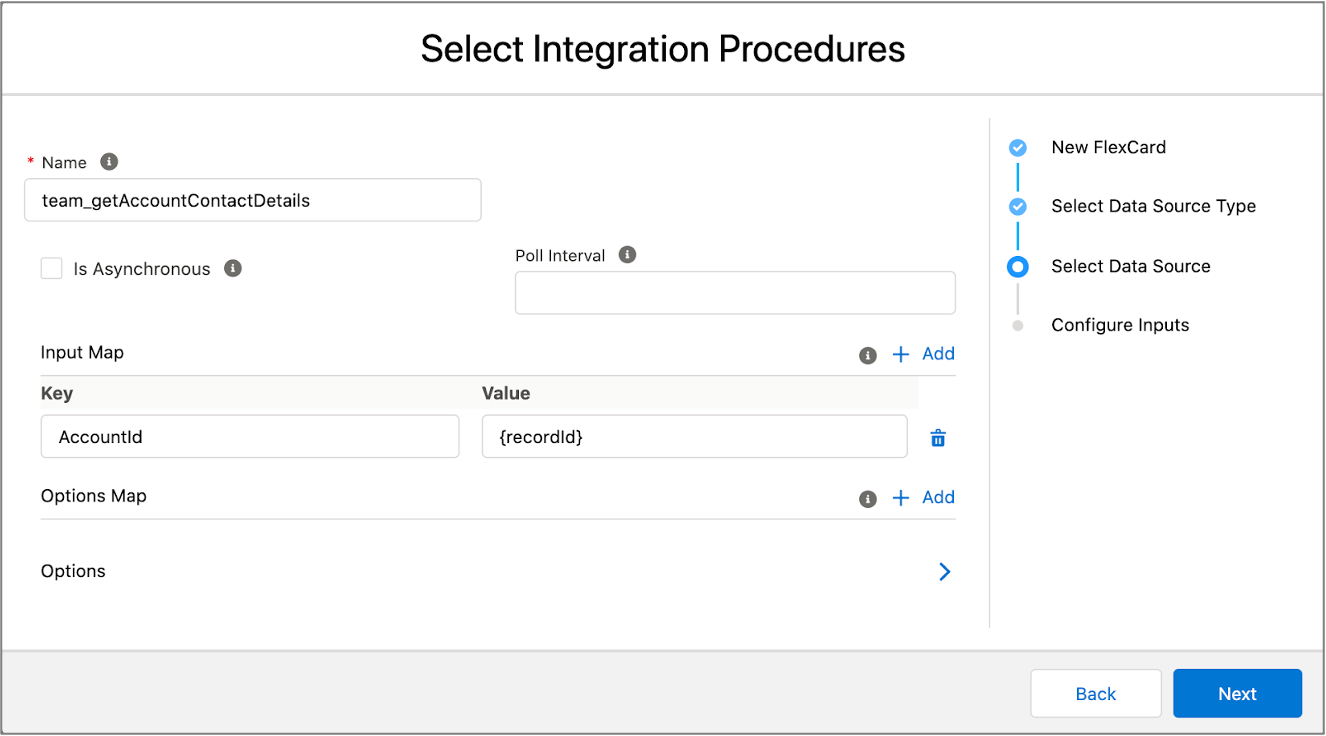This screenshot has height=736, width=1326.
Task: Click the completed checkmark on New FlexCard step
Action: [x=1017, y=147]
